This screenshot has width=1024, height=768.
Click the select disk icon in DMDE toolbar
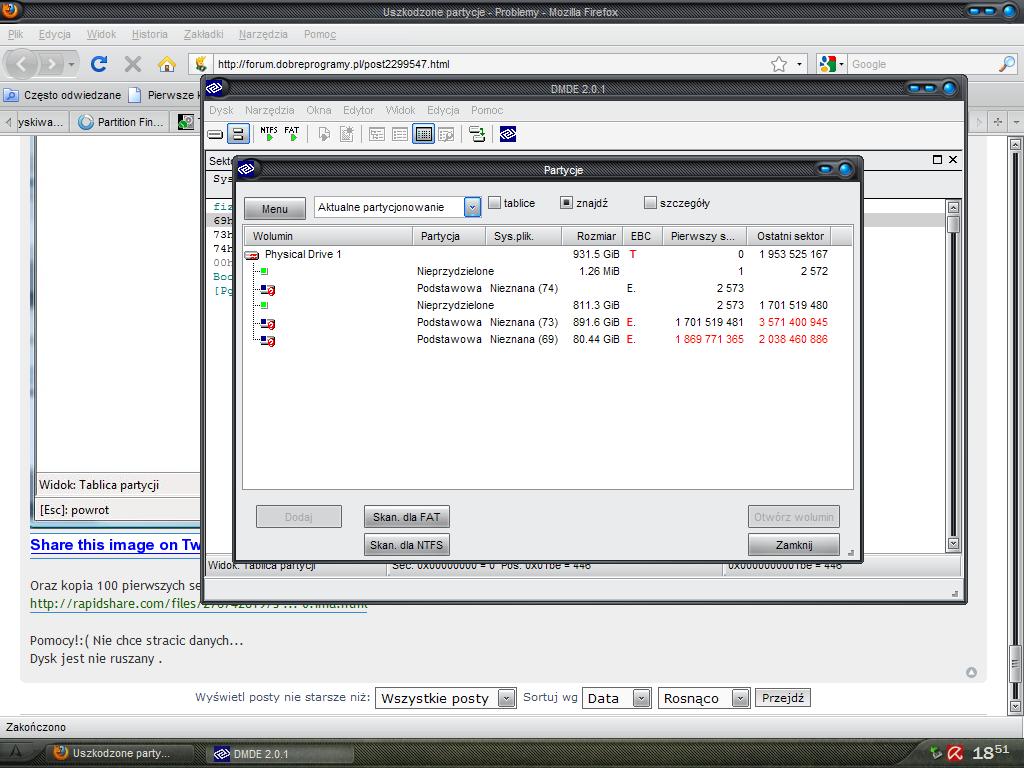pyautogui.click(x=216, y=135)
